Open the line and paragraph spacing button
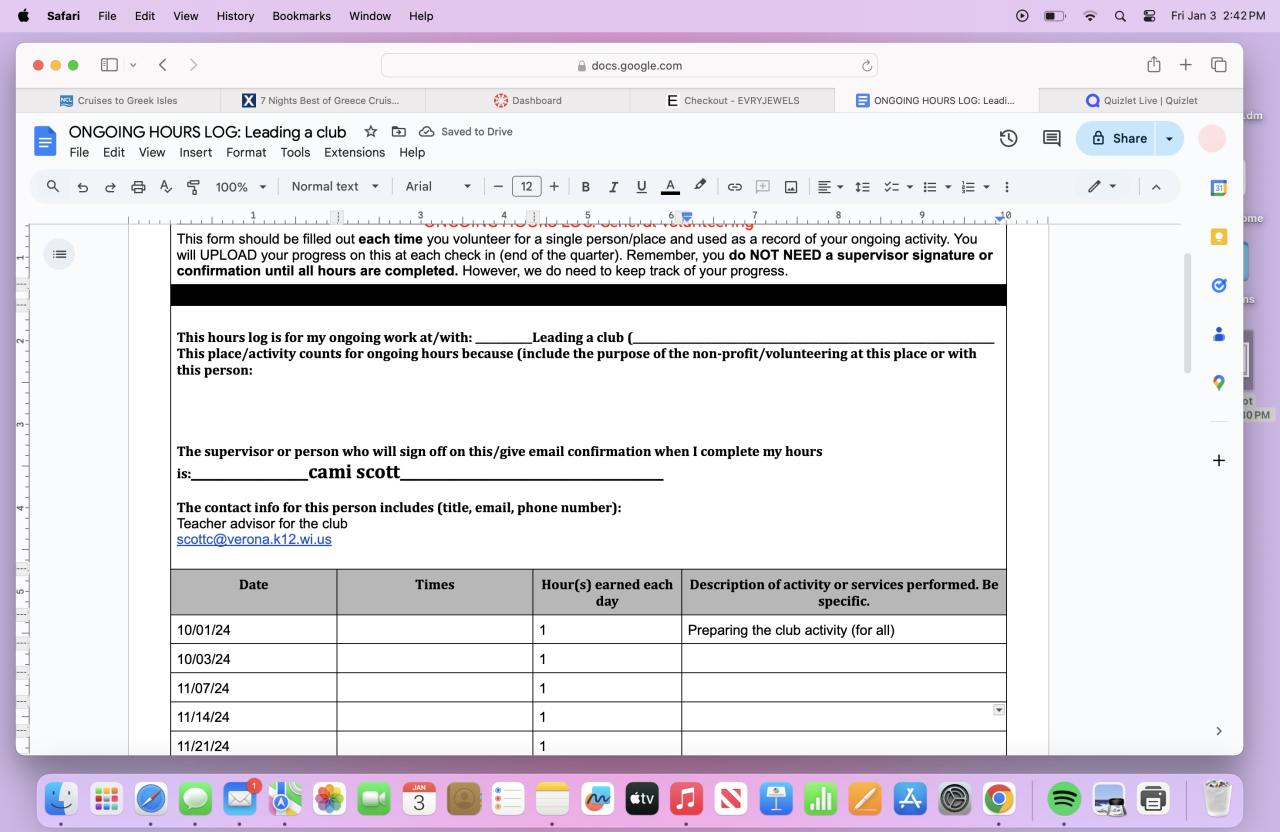This screenshot has width=1280, height=832. click(x=862, y=187)
